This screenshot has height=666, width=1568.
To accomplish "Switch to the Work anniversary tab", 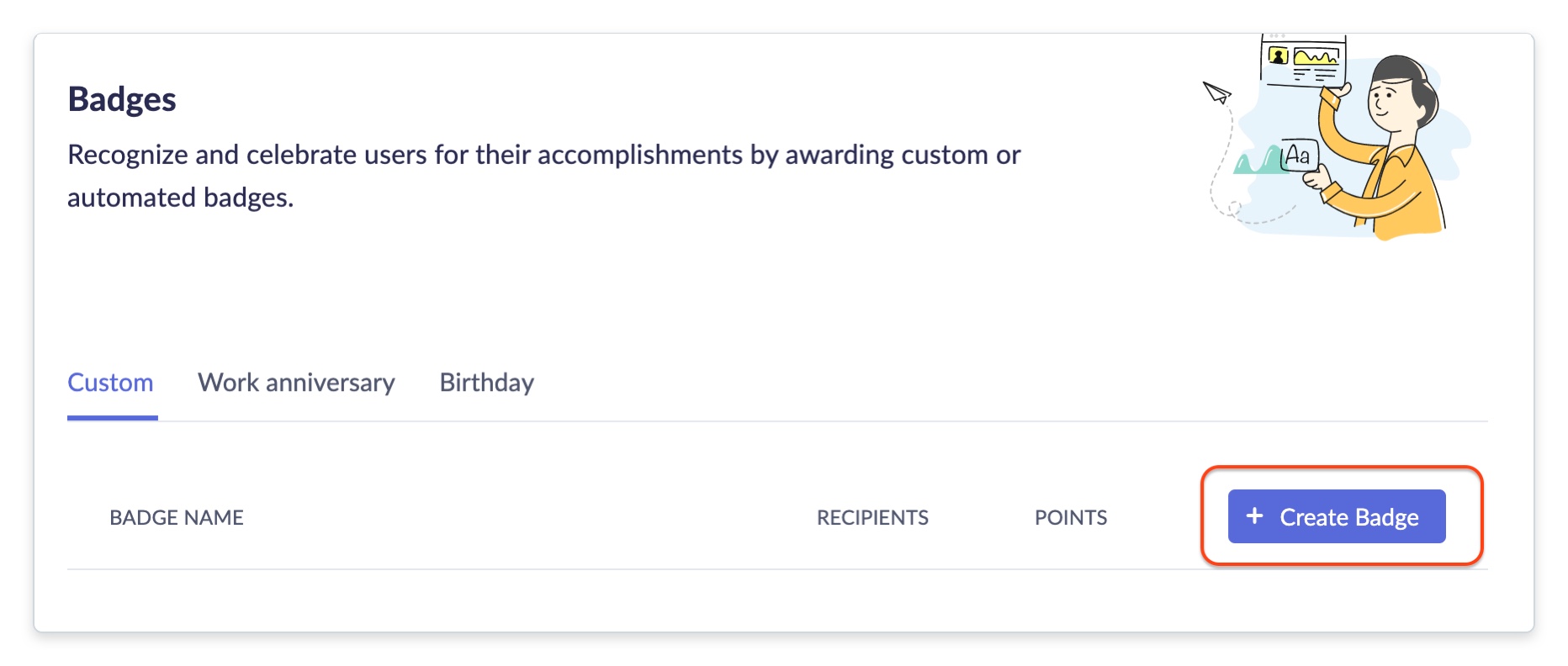I will tap(296, 383).
